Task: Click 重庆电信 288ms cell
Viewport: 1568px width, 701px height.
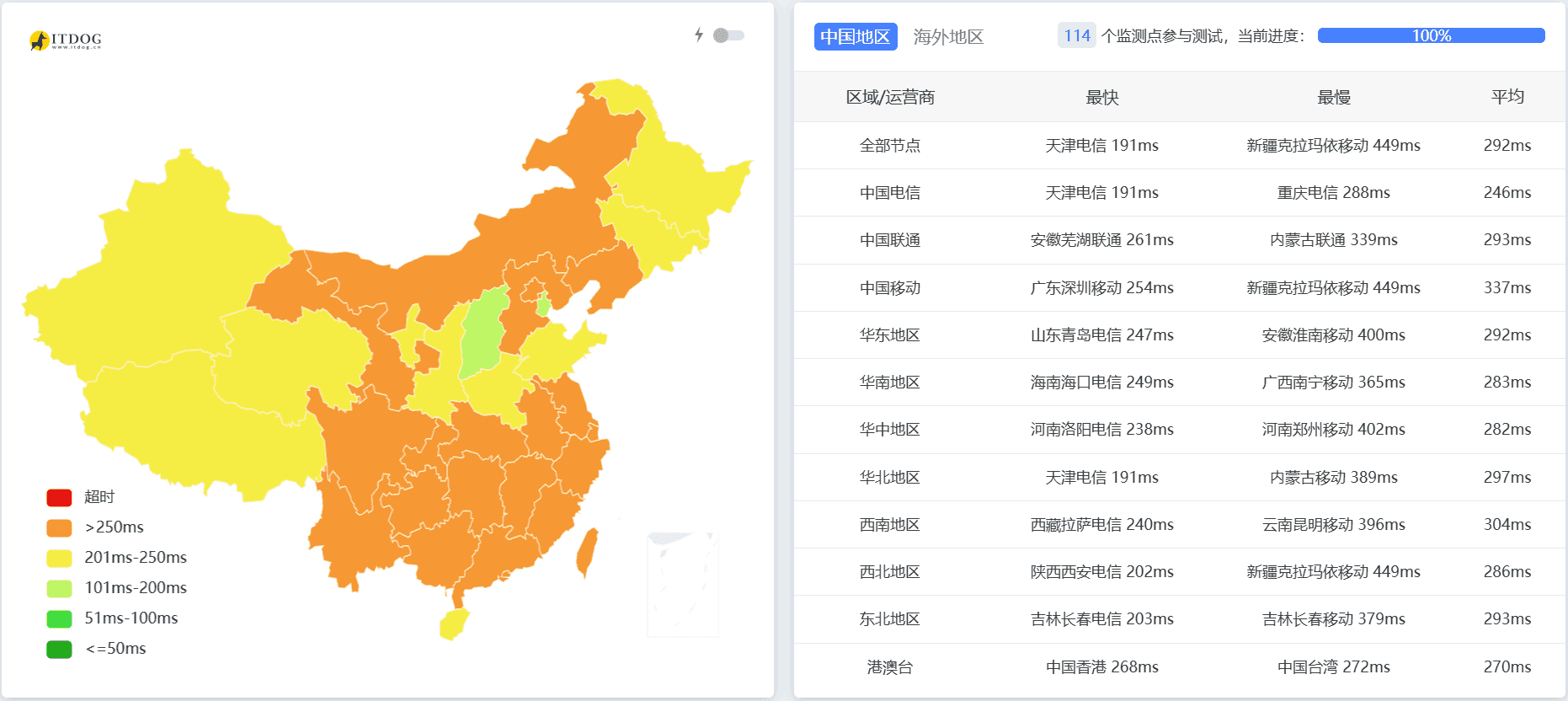Action: (1333, 192)
